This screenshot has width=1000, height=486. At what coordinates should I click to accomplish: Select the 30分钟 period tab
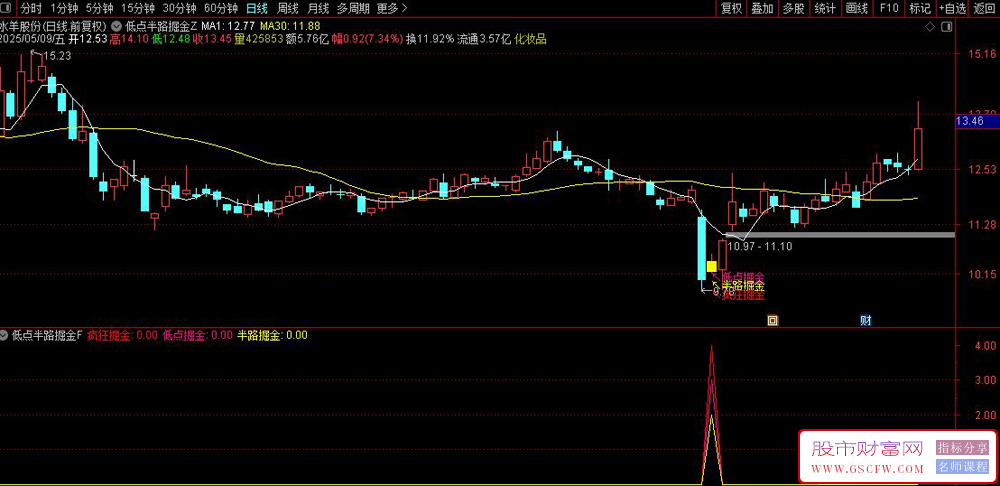pyautogui.click(x=179, y=8)
